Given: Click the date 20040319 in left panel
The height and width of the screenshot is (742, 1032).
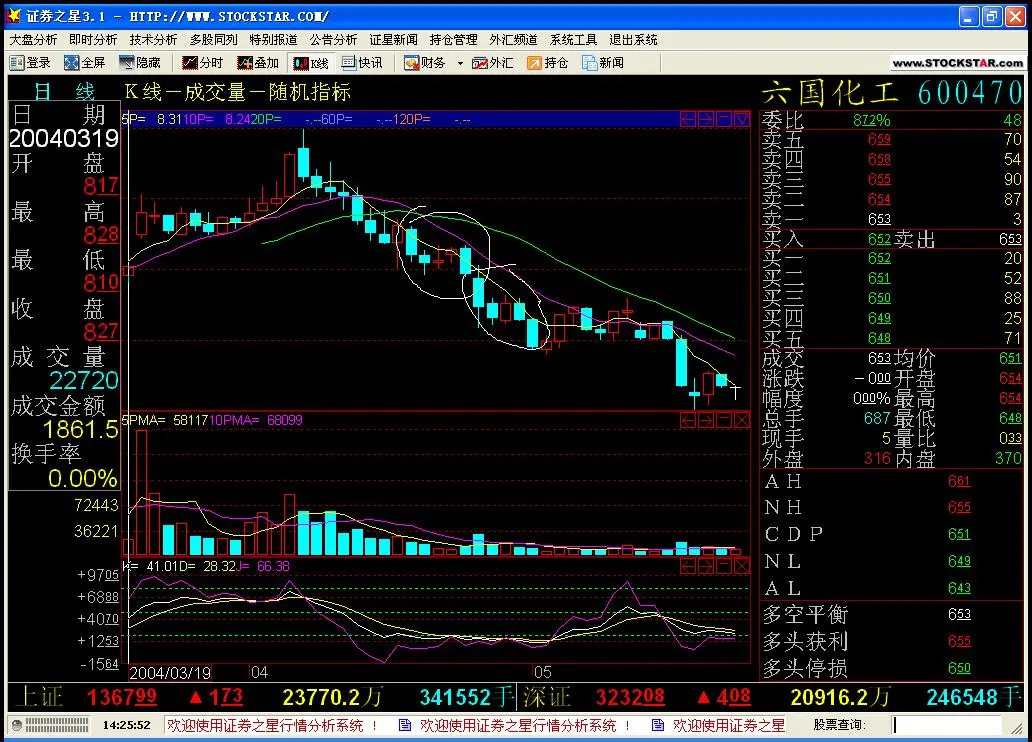Looking at the screenshot, I should click(64, 138).
